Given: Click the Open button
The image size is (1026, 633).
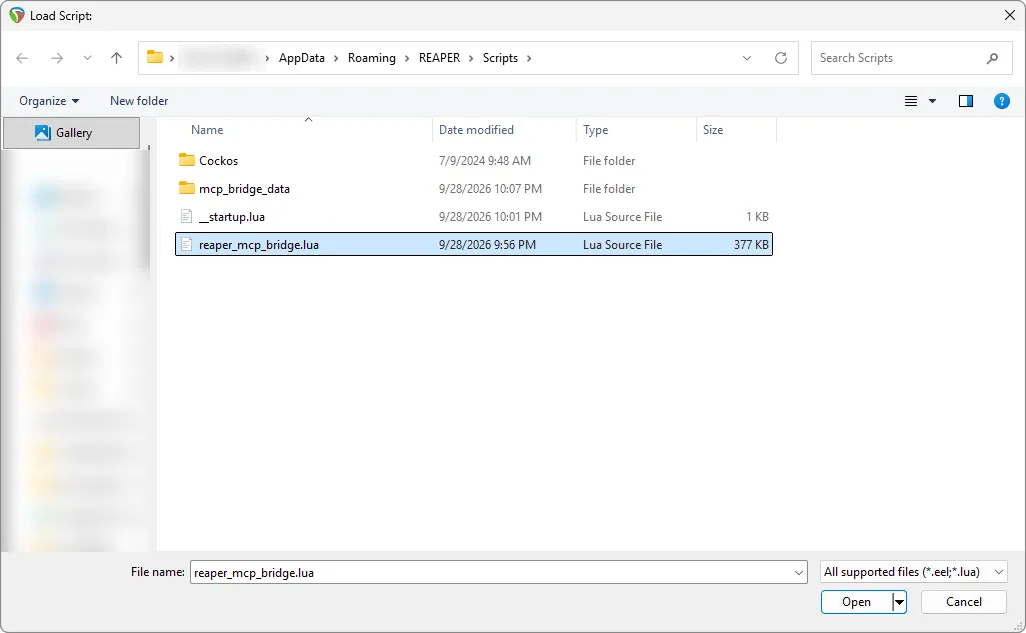Looking at the screenshot, I should pos(857,602).
